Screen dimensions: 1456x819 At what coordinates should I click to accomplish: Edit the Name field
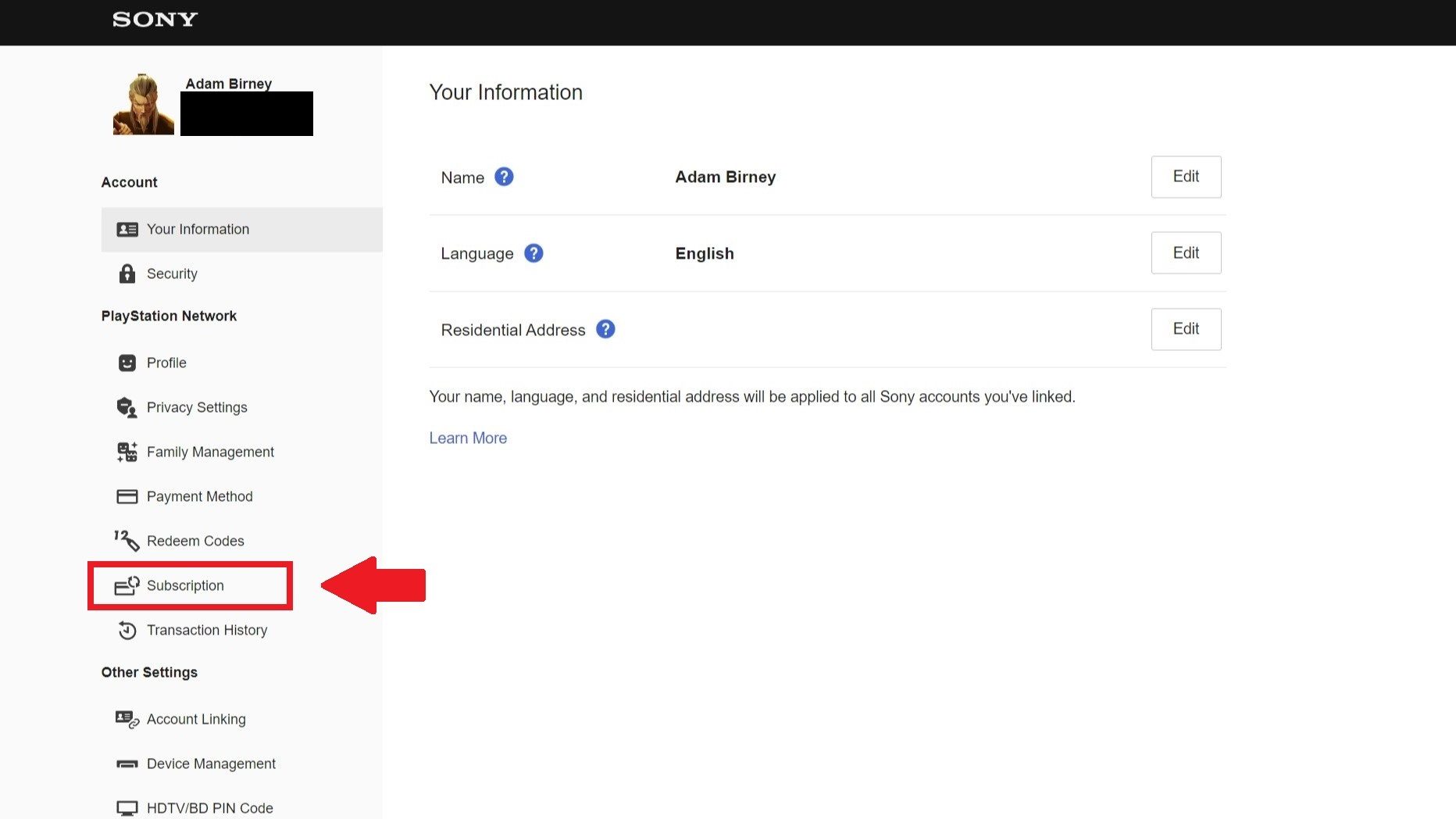coord(1185,177)
